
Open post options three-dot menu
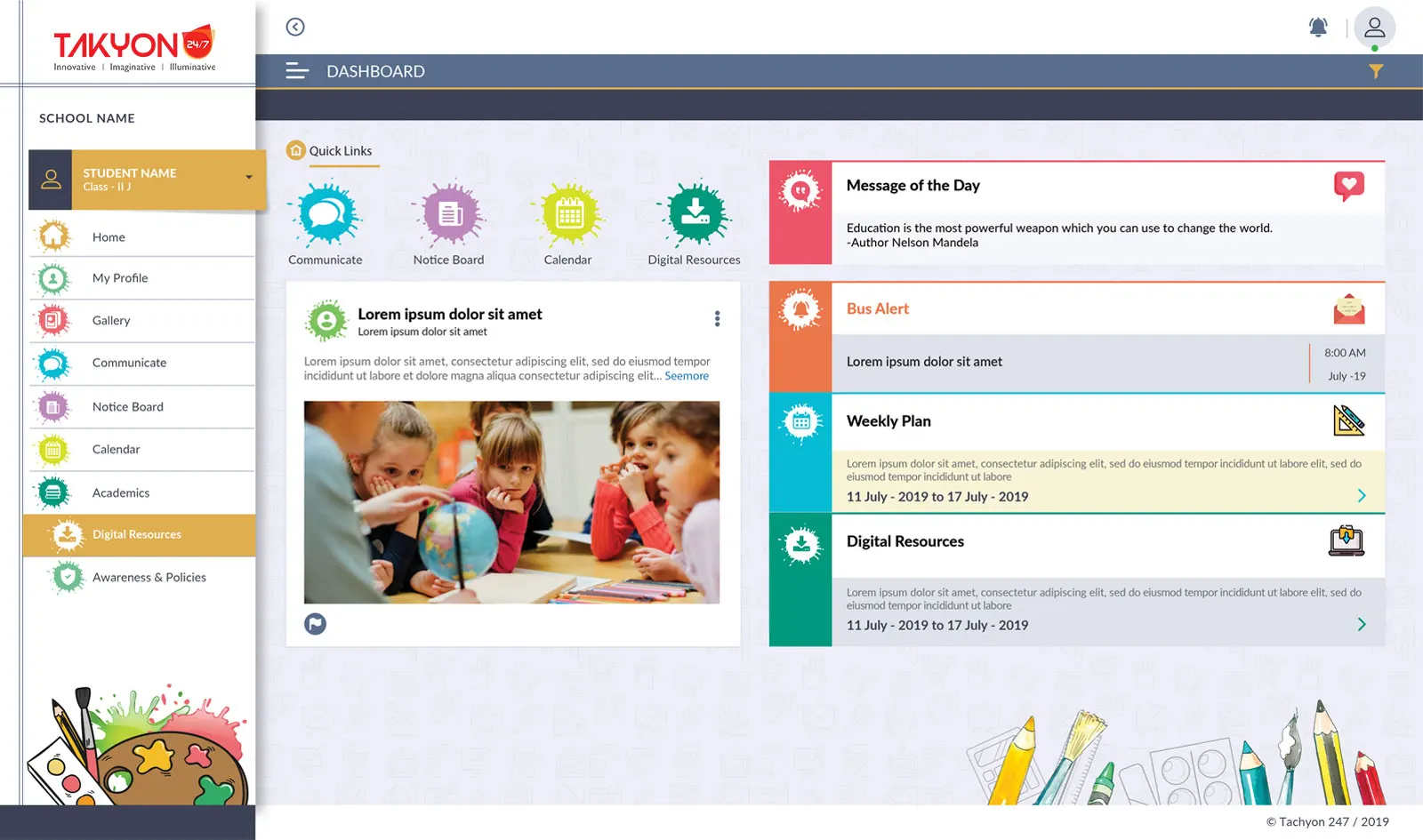(x=717, y=319)
